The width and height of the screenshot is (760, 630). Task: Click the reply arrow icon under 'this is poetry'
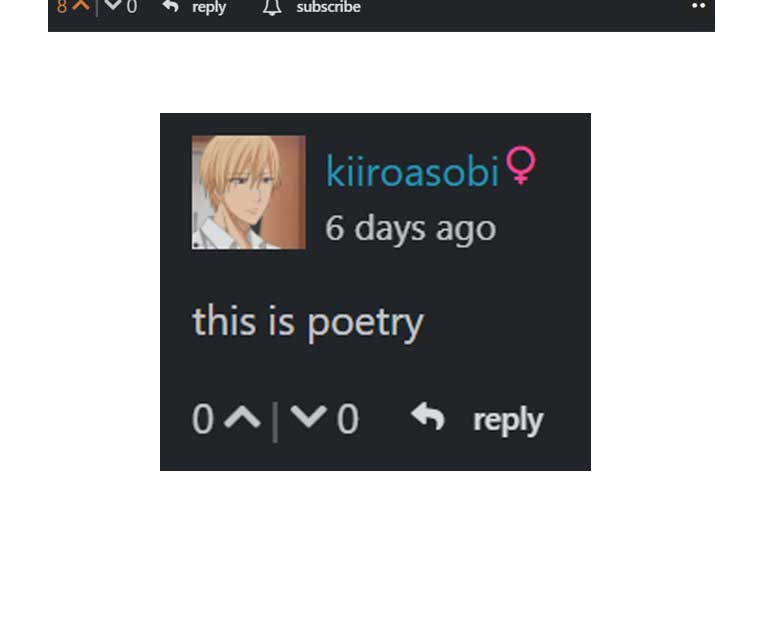tap(428, 416)
